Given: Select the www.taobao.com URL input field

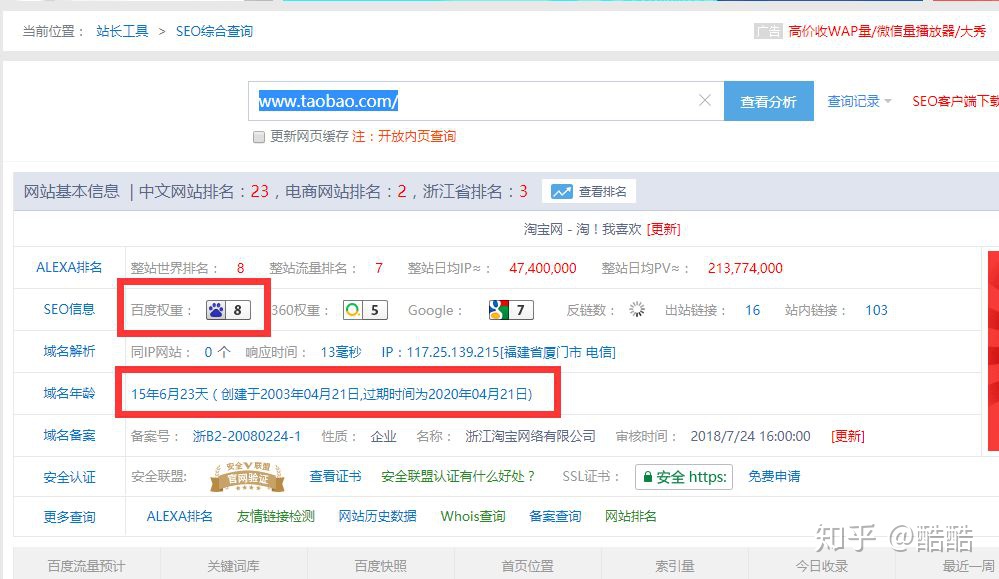Looking at the screenshot, I should [486, 101].
